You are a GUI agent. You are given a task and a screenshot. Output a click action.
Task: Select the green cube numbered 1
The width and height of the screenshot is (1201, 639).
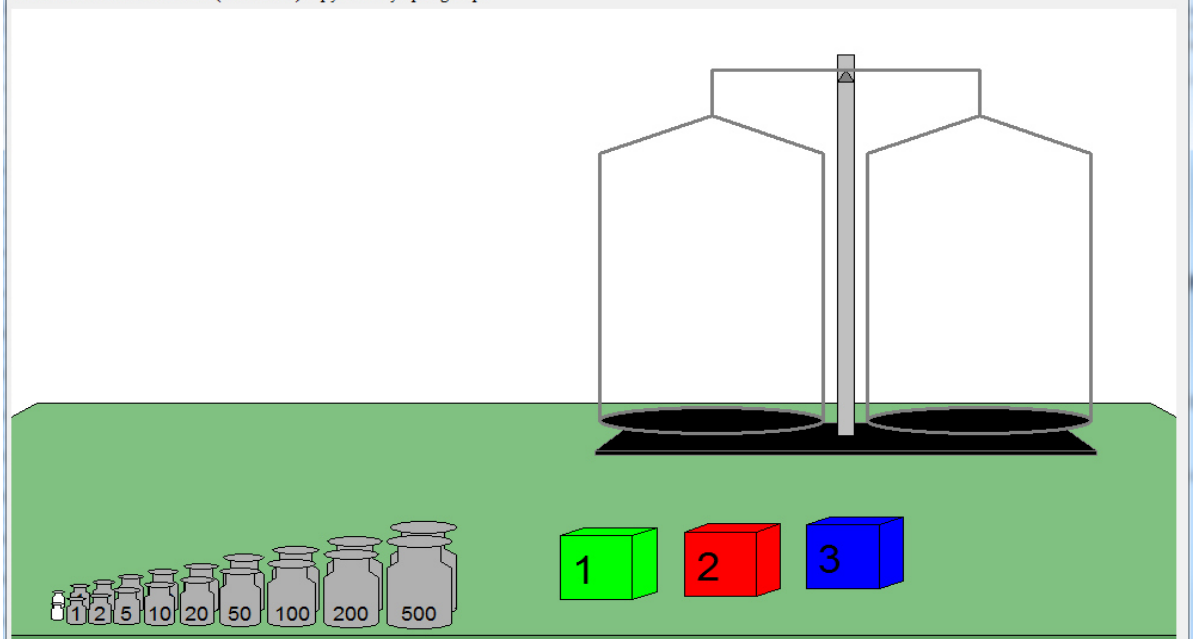pos(608,564)
